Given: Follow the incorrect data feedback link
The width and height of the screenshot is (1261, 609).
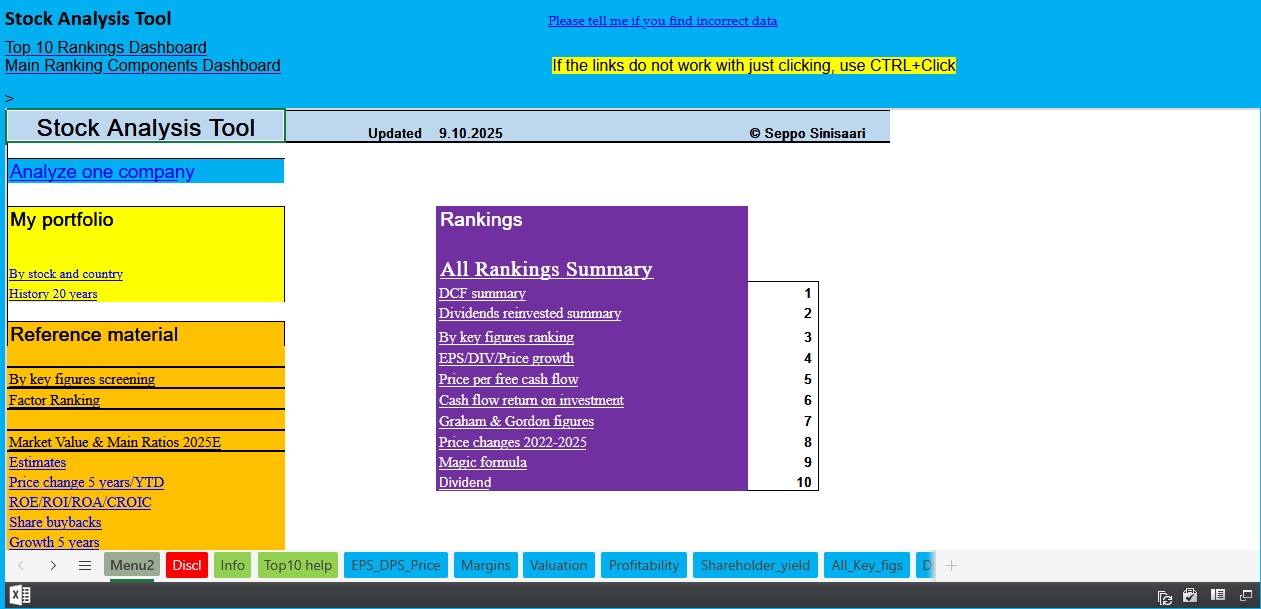Looking at the screenshot, I should click(662, 21).
